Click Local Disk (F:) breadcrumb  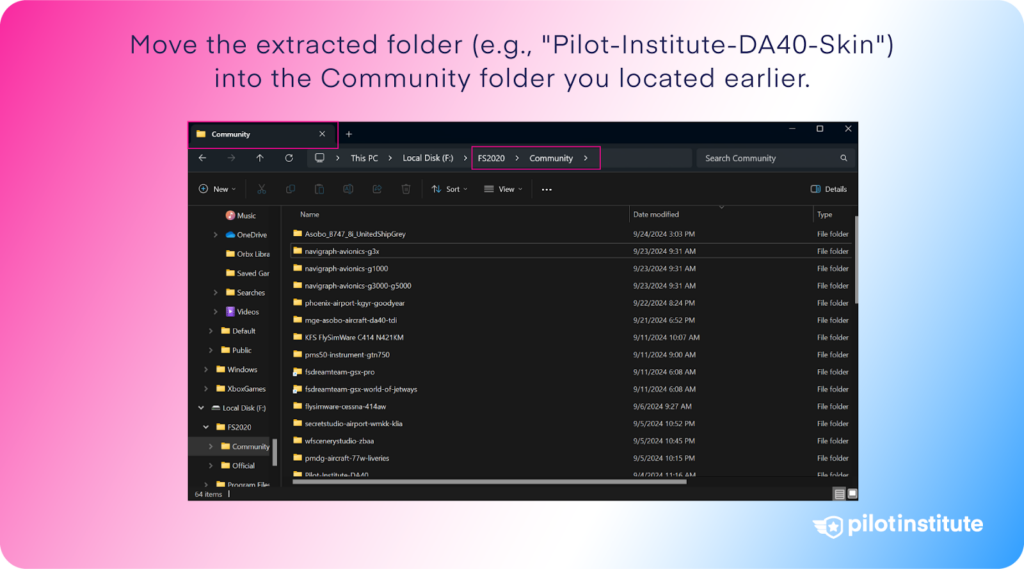point(428,158)
